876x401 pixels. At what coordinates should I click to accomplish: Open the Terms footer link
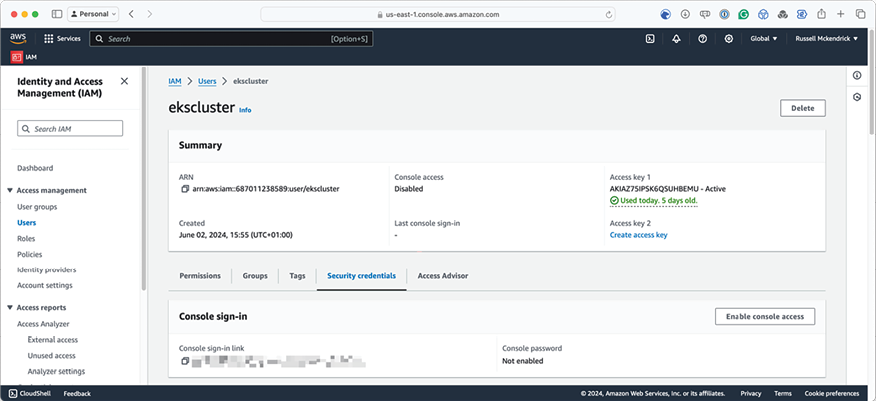point(783,393)
